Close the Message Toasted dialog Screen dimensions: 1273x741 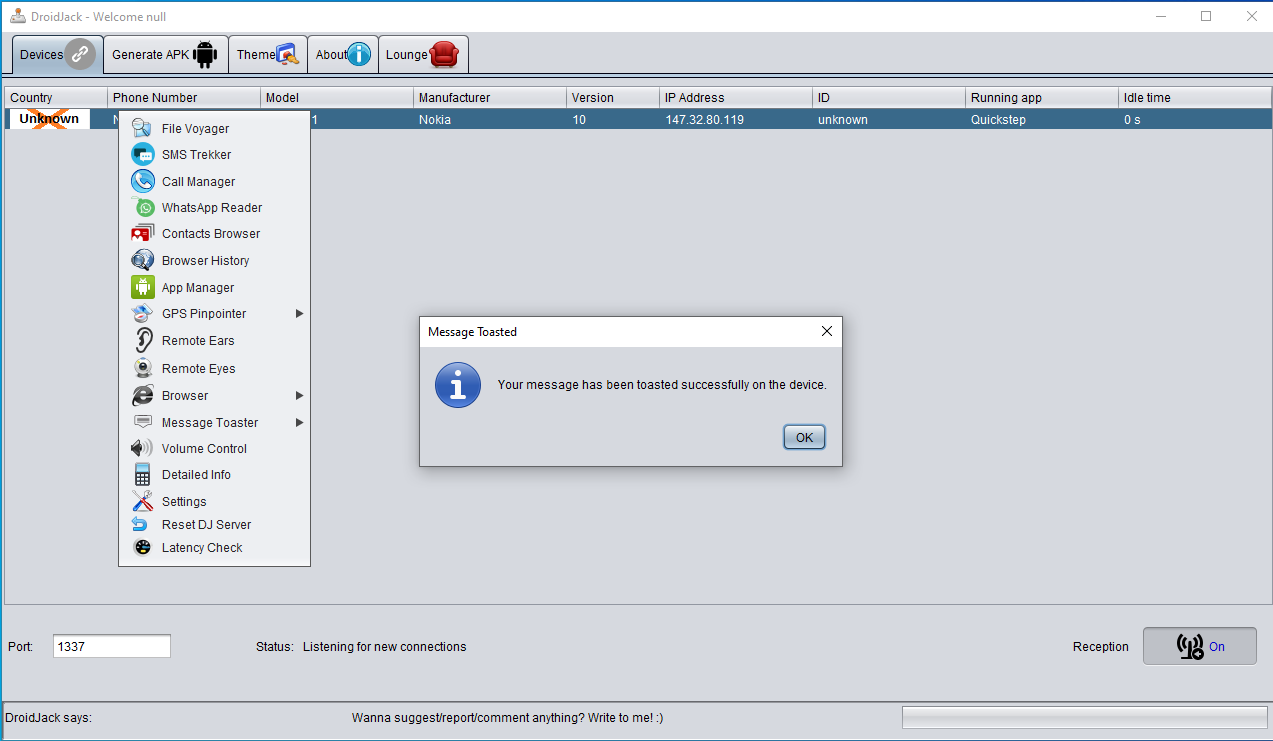tap(826, 331)
